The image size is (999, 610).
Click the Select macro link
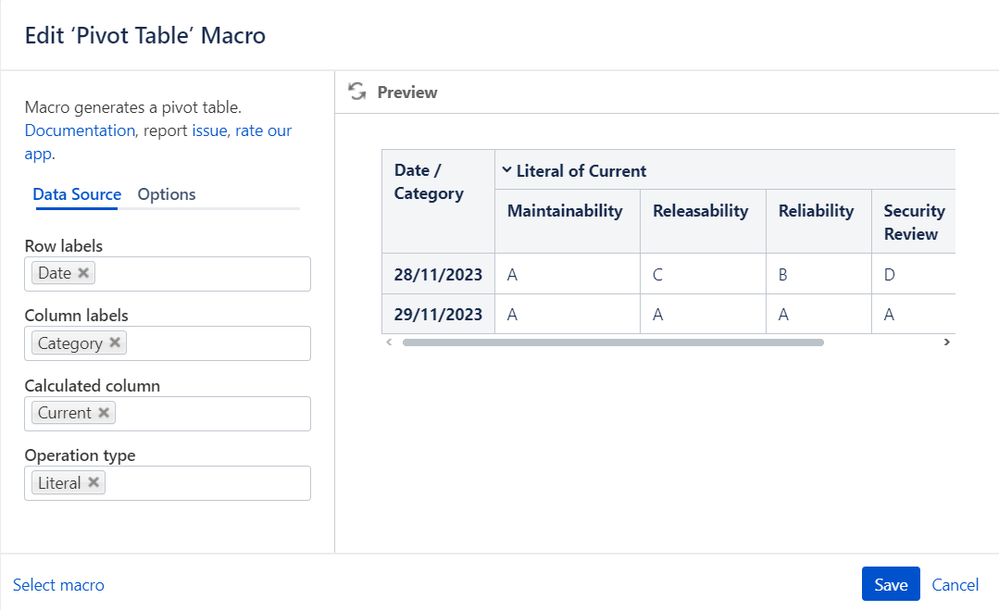[x=58, y=585]
